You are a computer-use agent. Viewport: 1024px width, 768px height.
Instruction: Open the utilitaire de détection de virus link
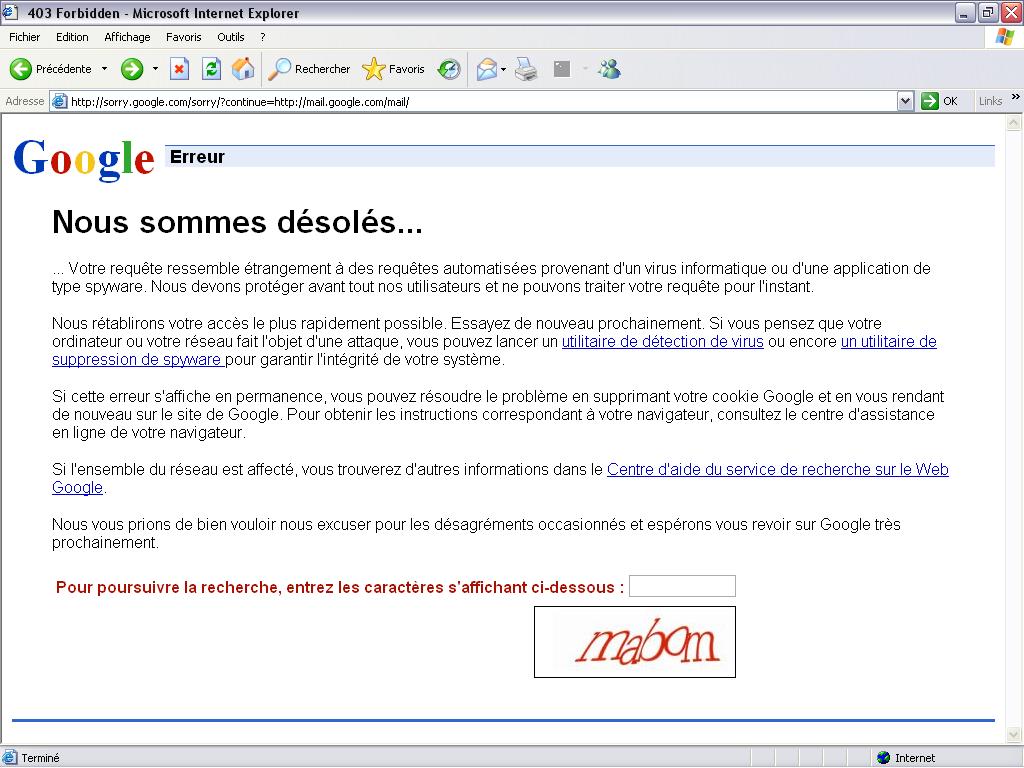pos(662,342)
